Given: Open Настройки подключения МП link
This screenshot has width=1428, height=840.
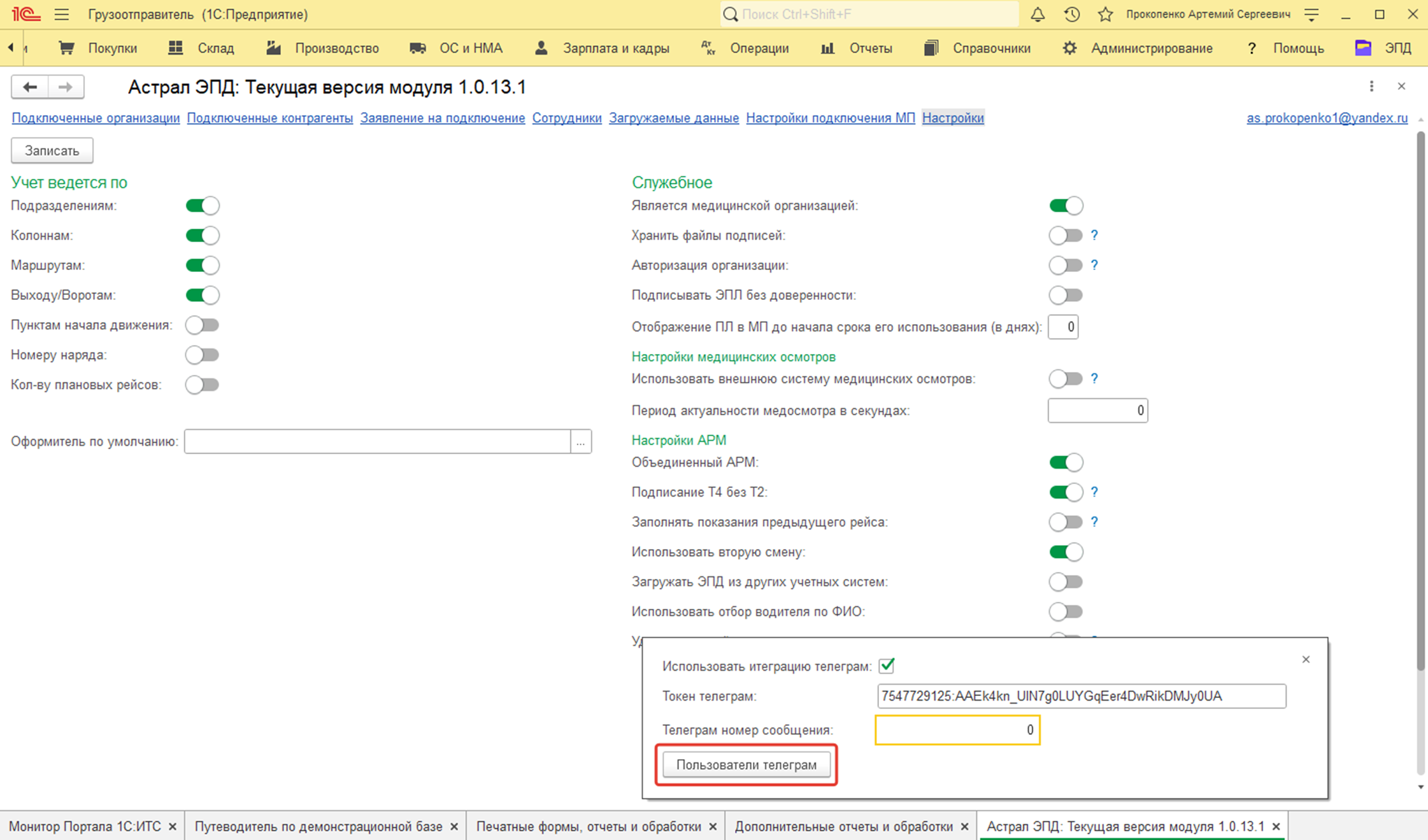Looking at the screenshot, I should (x=831, y=118).
